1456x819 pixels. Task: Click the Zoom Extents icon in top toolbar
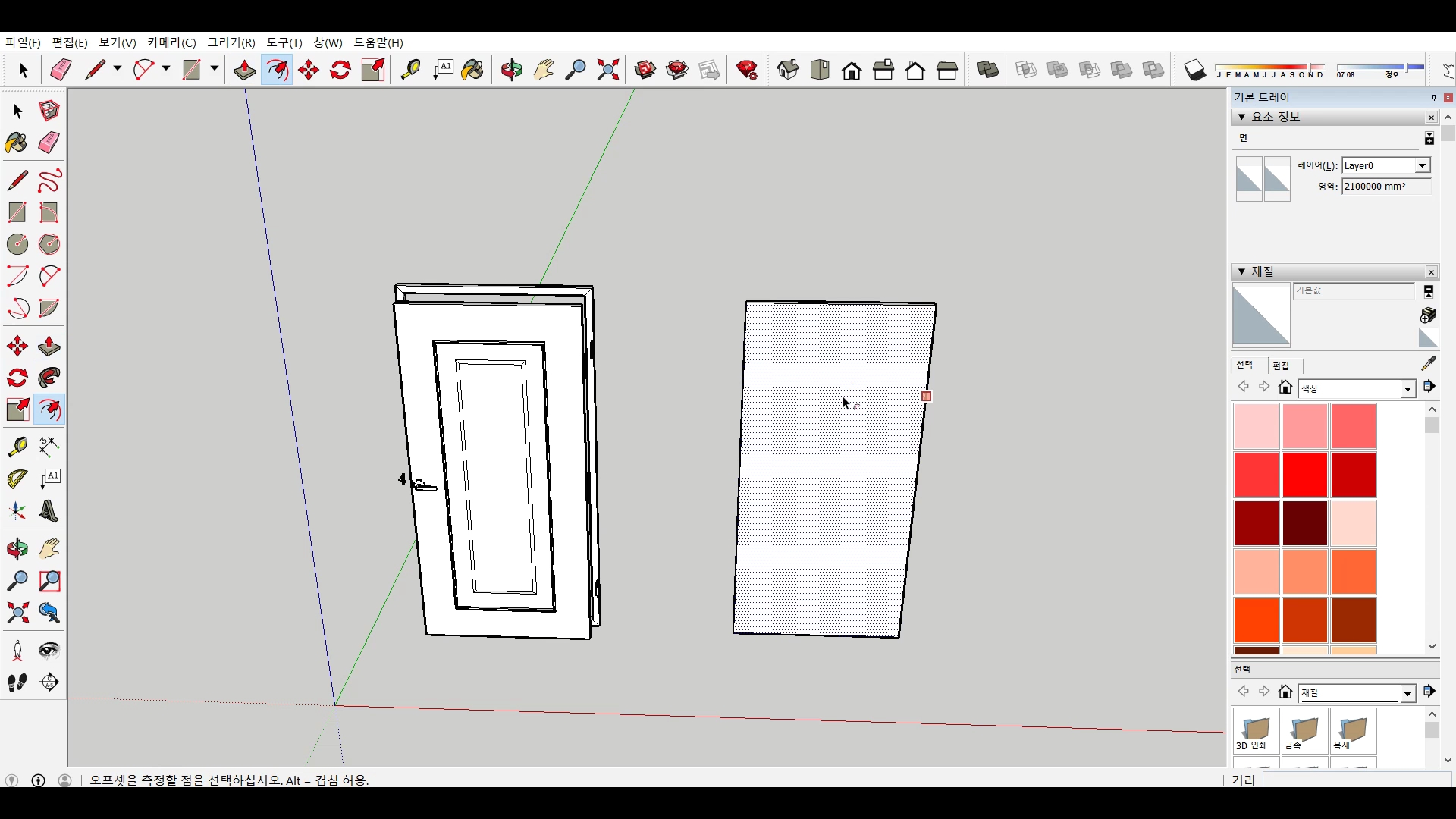pos(607,71)
